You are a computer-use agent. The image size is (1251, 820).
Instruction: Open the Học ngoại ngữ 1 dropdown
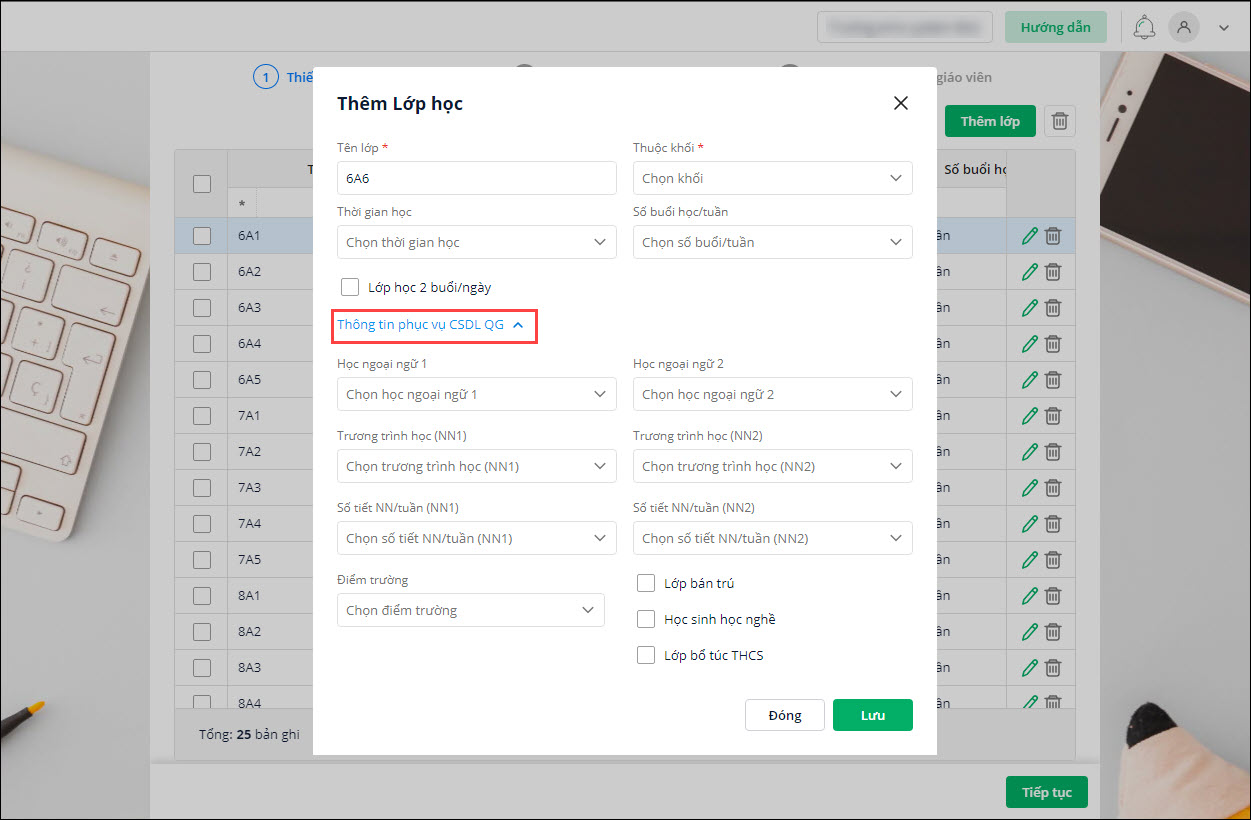[477, 394]
